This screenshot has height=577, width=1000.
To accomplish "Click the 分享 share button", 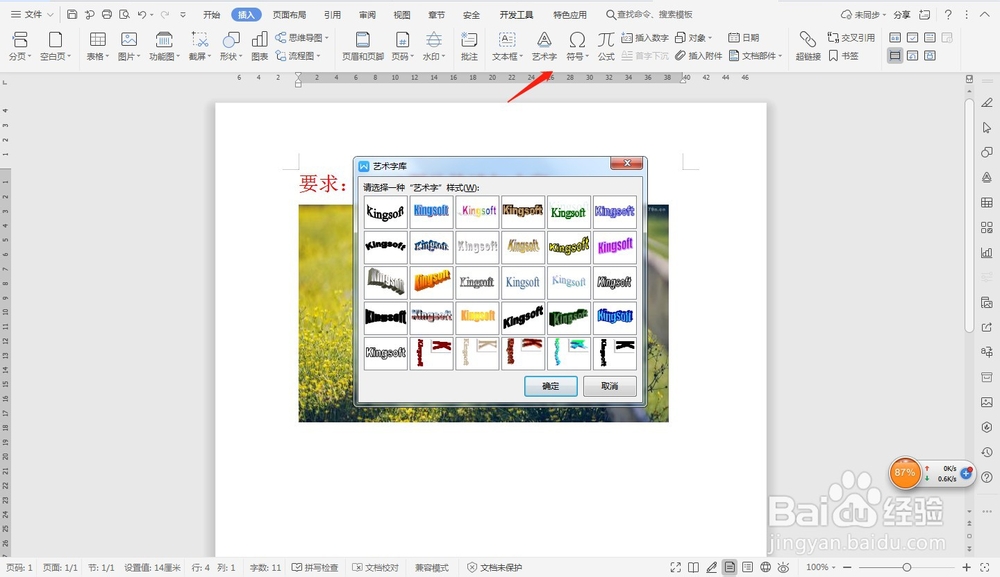I will point(902,14).
